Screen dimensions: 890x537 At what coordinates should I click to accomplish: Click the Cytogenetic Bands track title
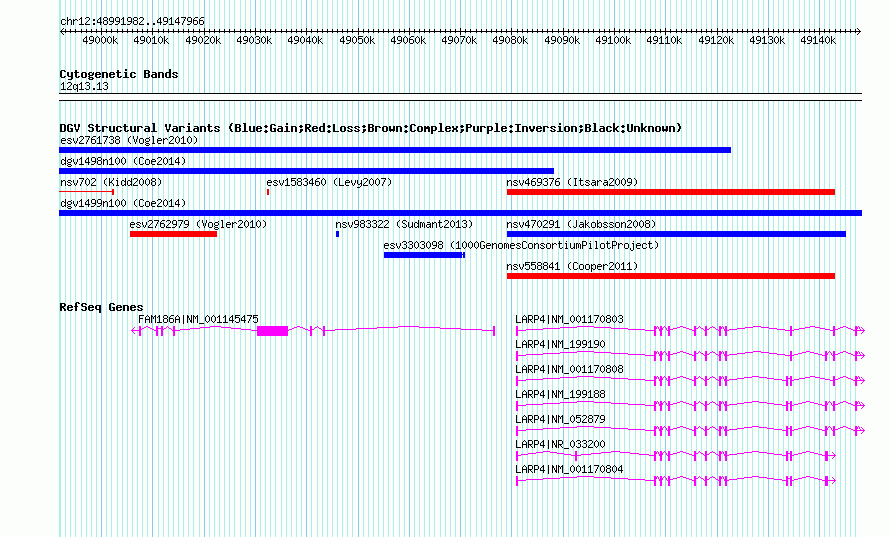[119, 74]
